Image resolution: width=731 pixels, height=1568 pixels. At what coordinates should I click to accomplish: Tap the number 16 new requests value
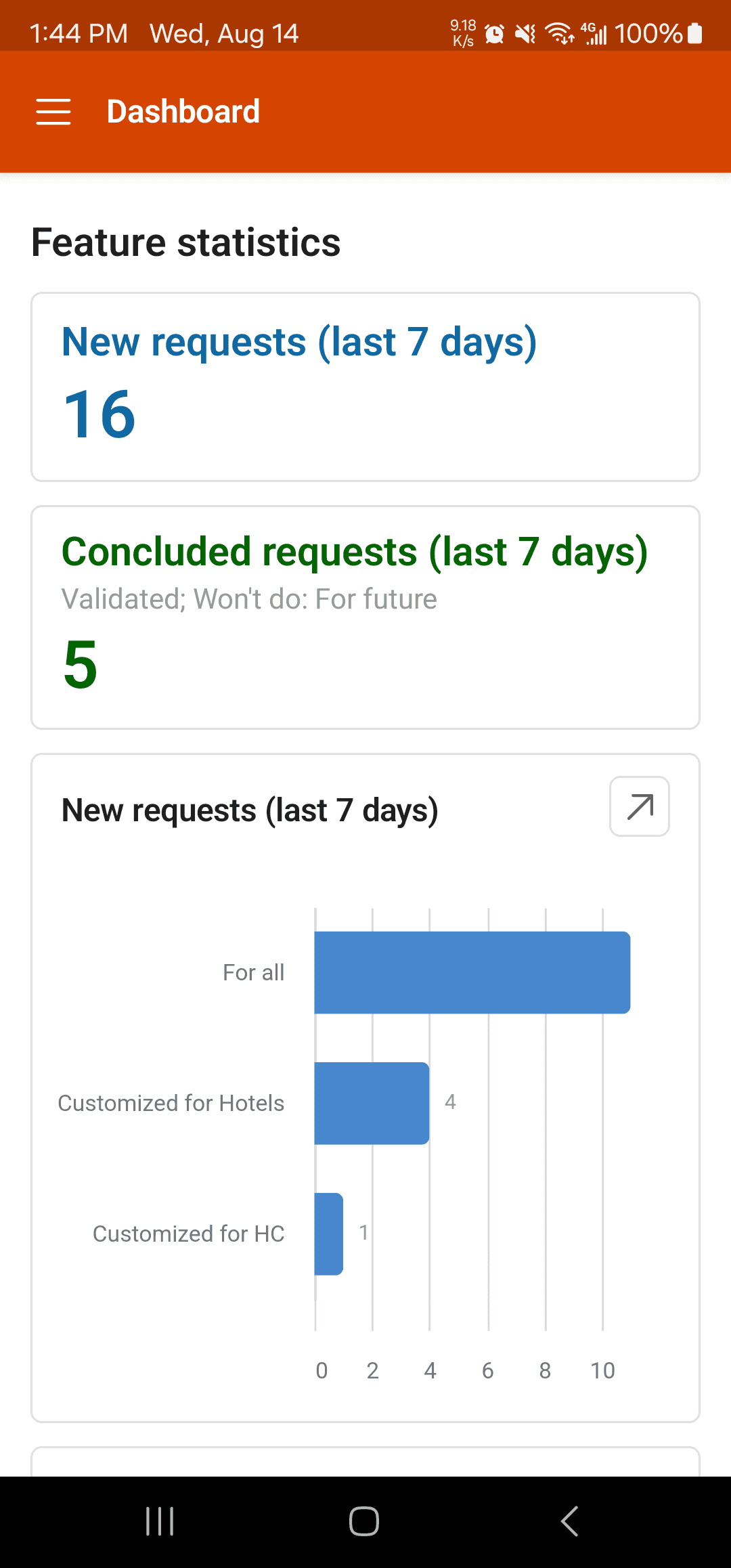(99, 414)
